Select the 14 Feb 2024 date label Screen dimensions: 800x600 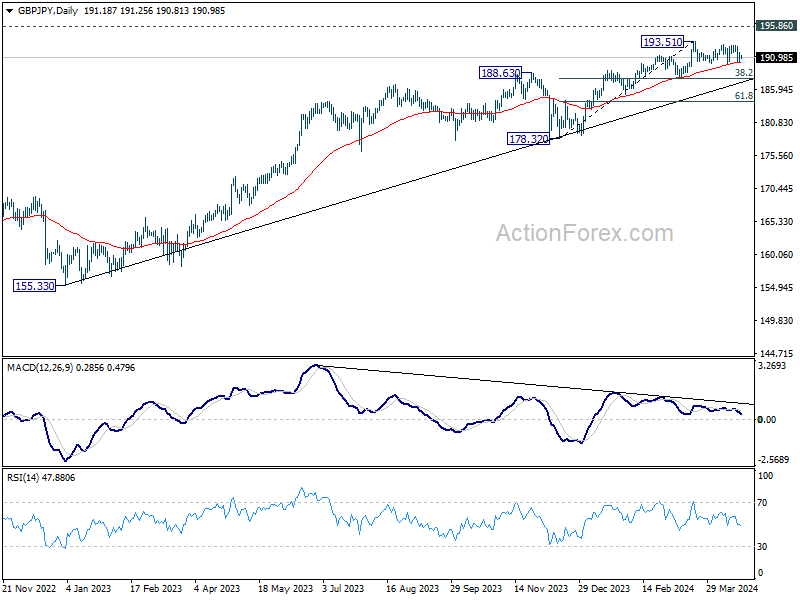[668, 588]
